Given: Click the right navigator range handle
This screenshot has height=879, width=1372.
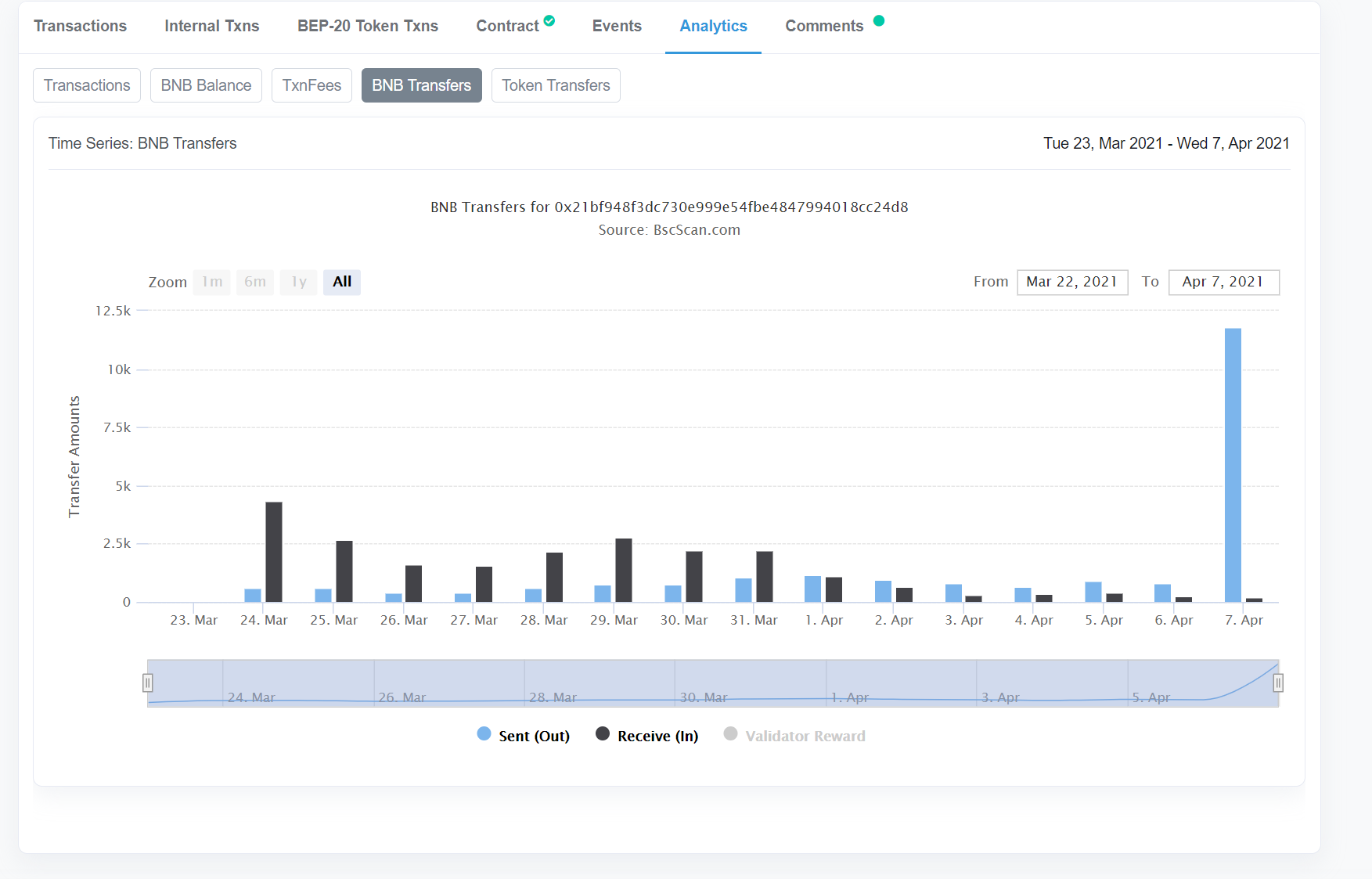Looking at the screenshot, I should tap(1278, 683).
